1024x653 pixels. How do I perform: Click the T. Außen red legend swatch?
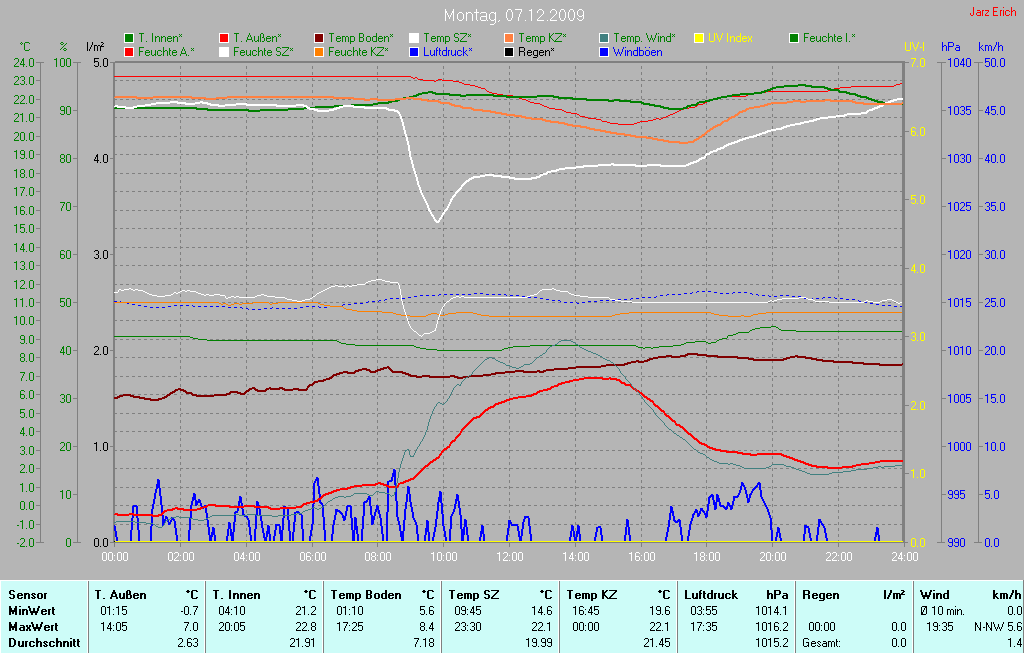point(224,39)
